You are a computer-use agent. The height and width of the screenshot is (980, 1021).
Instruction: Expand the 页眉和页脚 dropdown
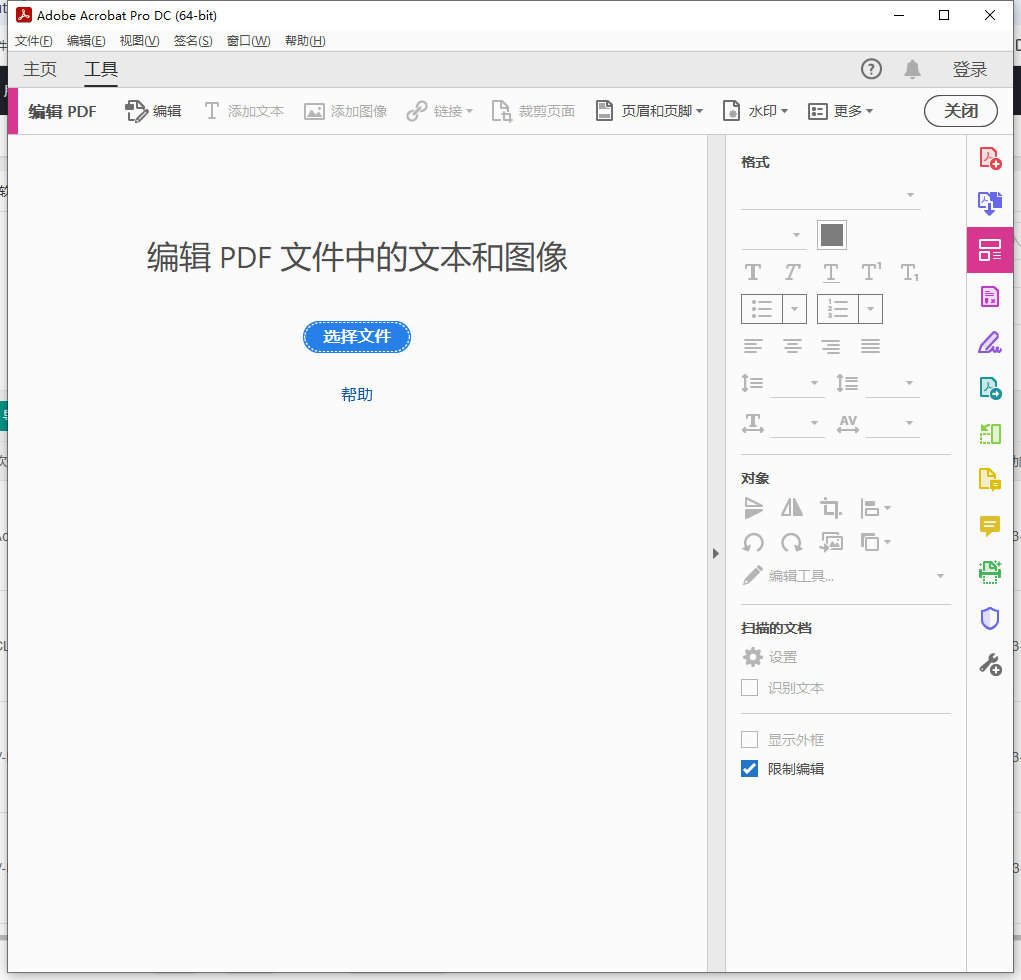(x=649, y=111)
